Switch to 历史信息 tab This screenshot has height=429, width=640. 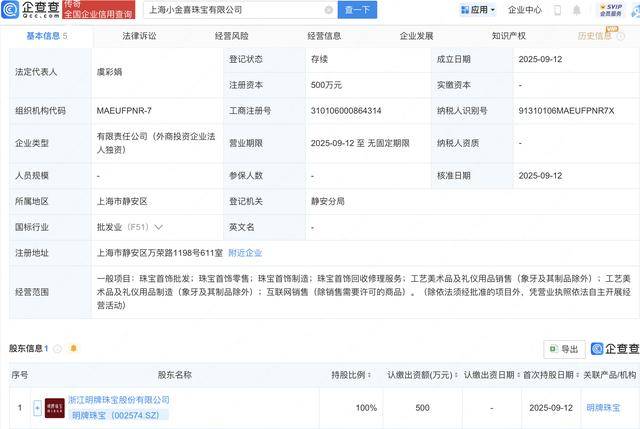(594, 36)
